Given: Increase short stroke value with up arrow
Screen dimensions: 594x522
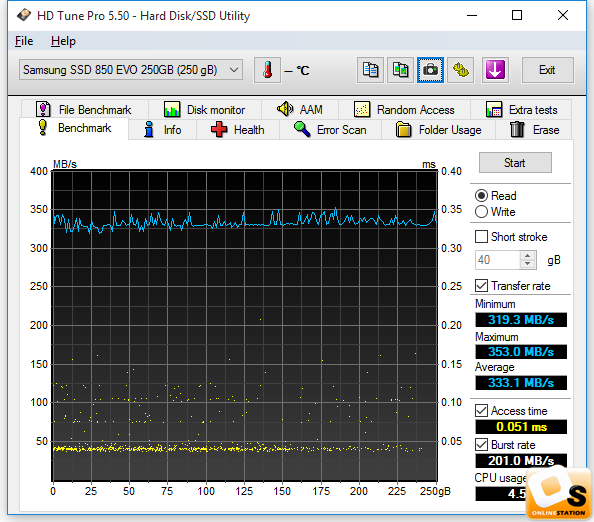Looking at the screenshot, I should pyautogui.click(x=527, y=255).
